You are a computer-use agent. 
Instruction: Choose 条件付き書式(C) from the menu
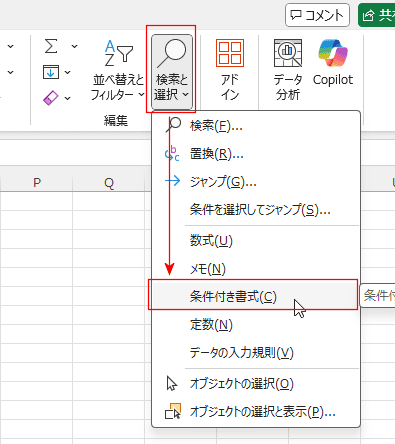point(253,296)
